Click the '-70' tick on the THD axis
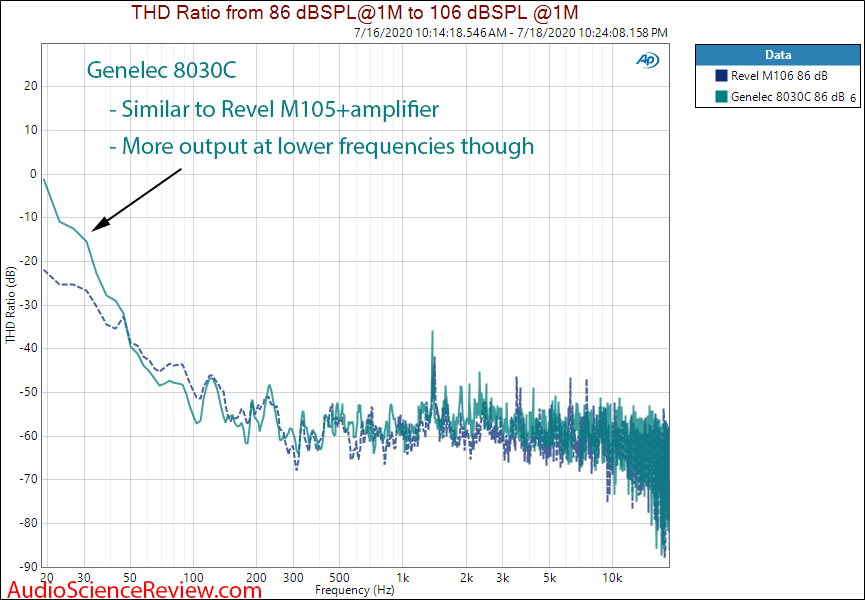Viewport: 865px width, 600px height. click(x=28, y=480)
